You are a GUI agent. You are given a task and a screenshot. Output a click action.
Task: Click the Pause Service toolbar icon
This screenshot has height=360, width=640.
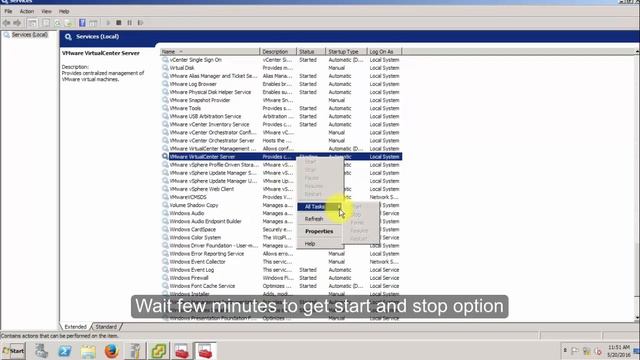[x=129, y=23]
